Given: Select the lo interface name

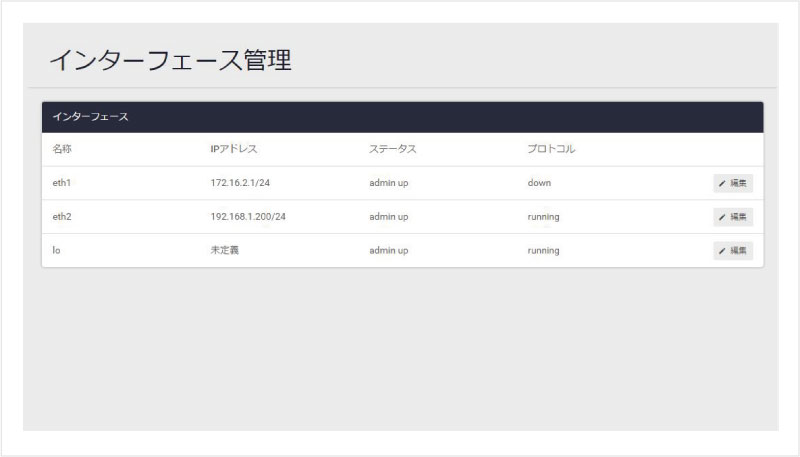Looking at the screenshot, I should [x=56, y=250].
